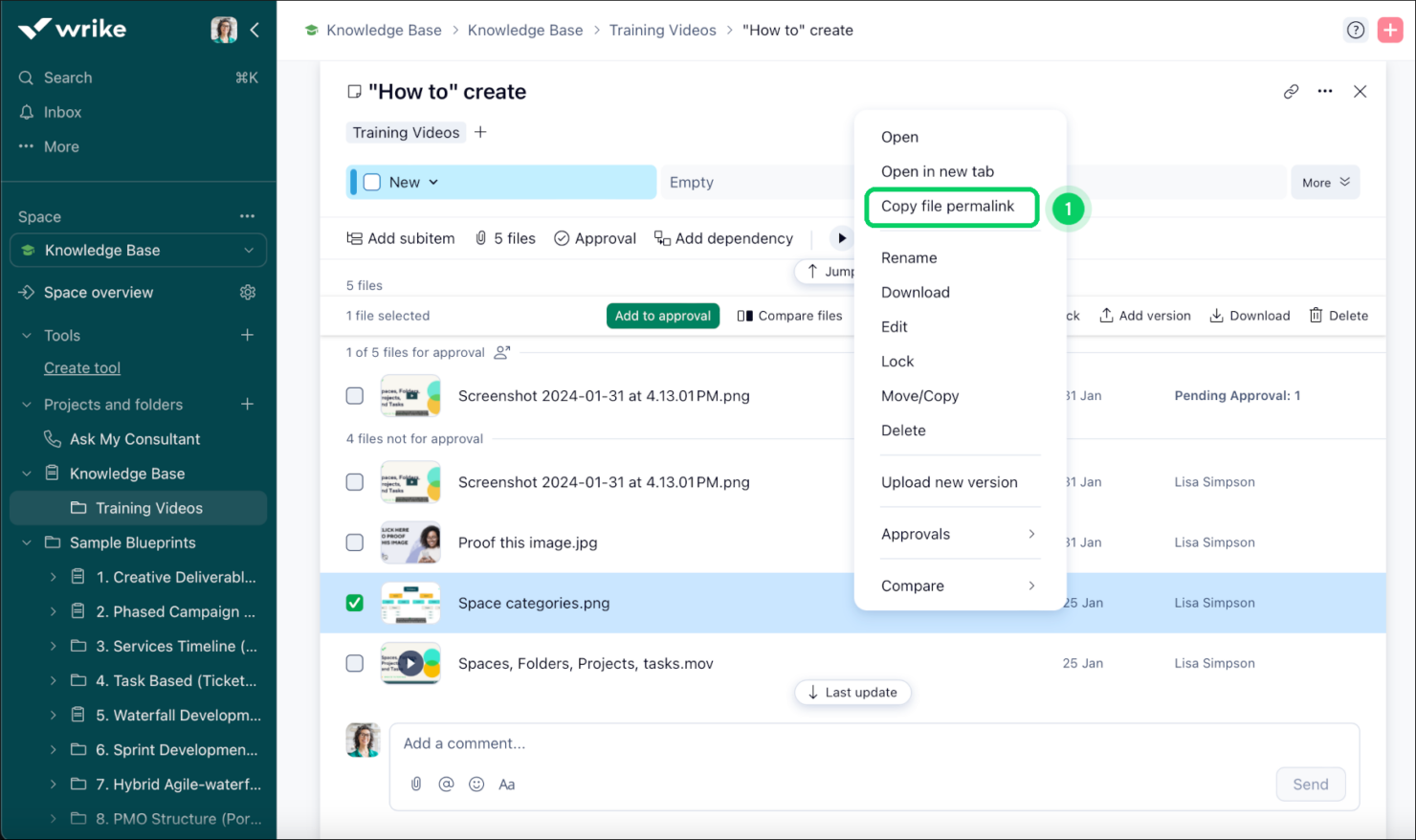The width and height of the screenshot is (1416, 840).
Task: Open Space overview settings gear
Action: click(248, 292)
